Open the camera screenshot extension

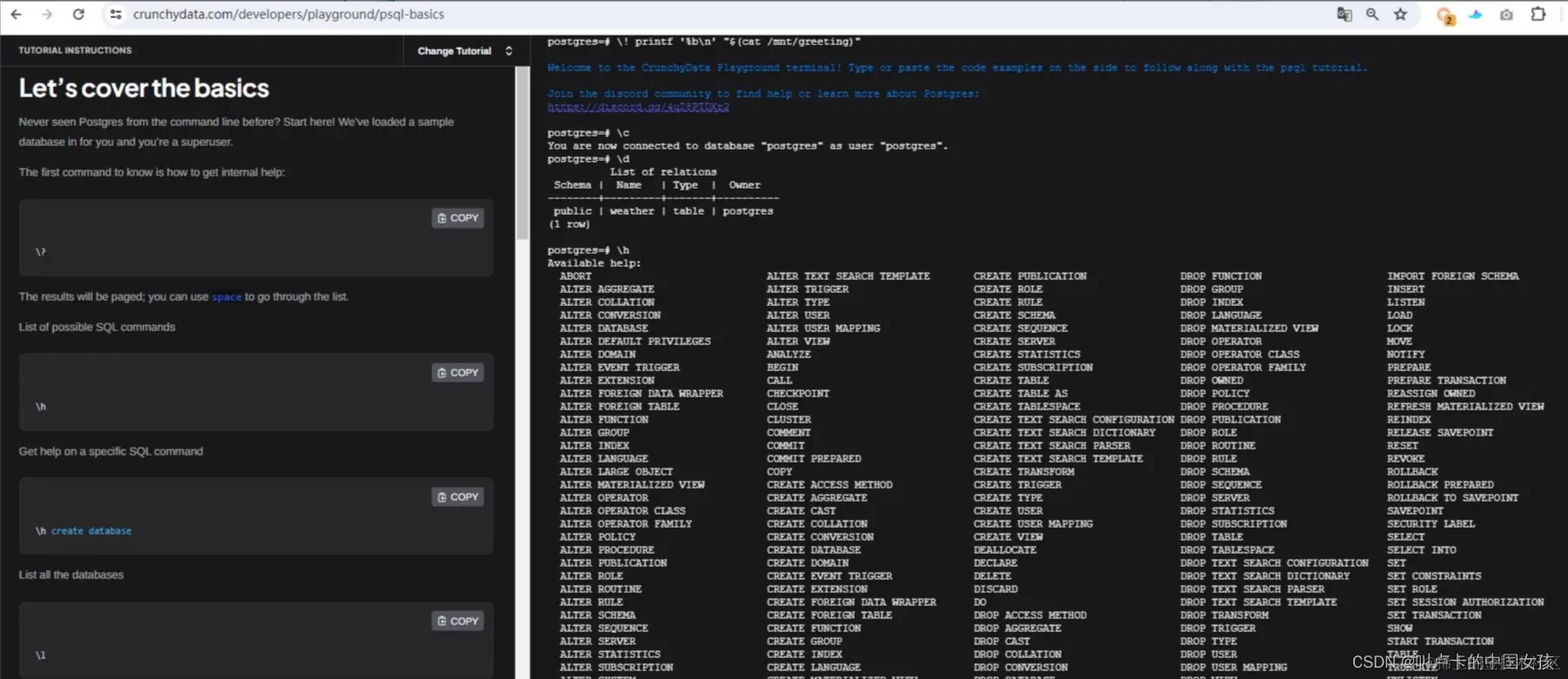click(1506, 14)
